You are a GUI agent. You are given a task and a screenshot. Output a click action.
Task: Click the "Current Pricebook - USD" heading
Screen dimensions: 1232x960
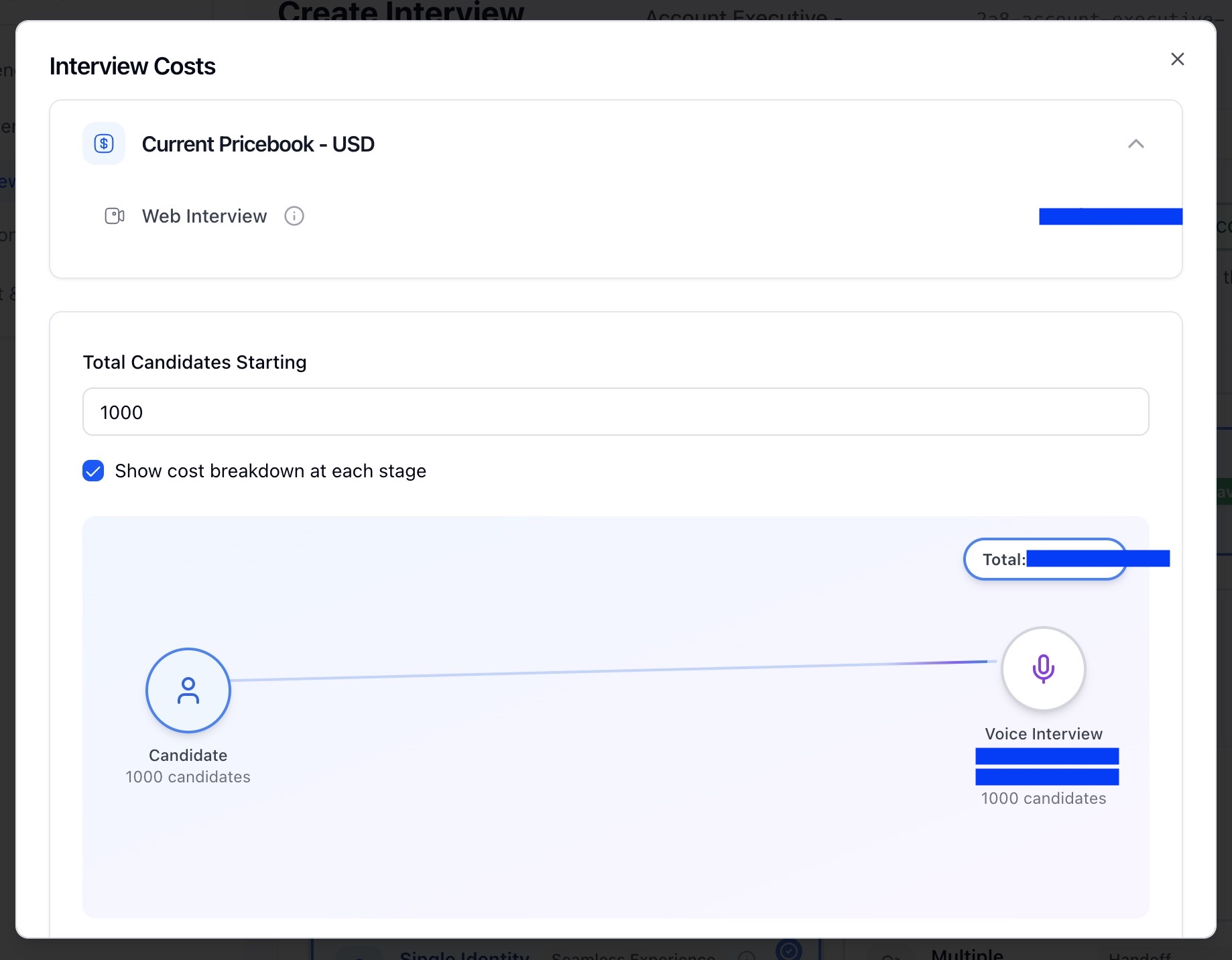(258, 144)
